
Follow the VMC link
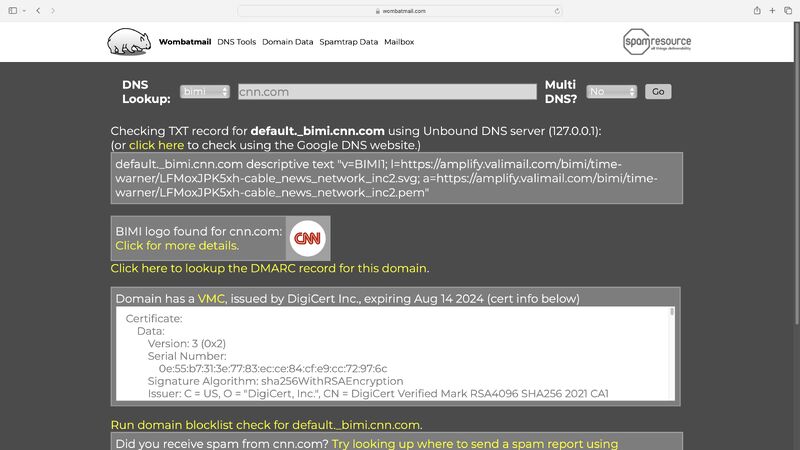click(x=211, y=299)
